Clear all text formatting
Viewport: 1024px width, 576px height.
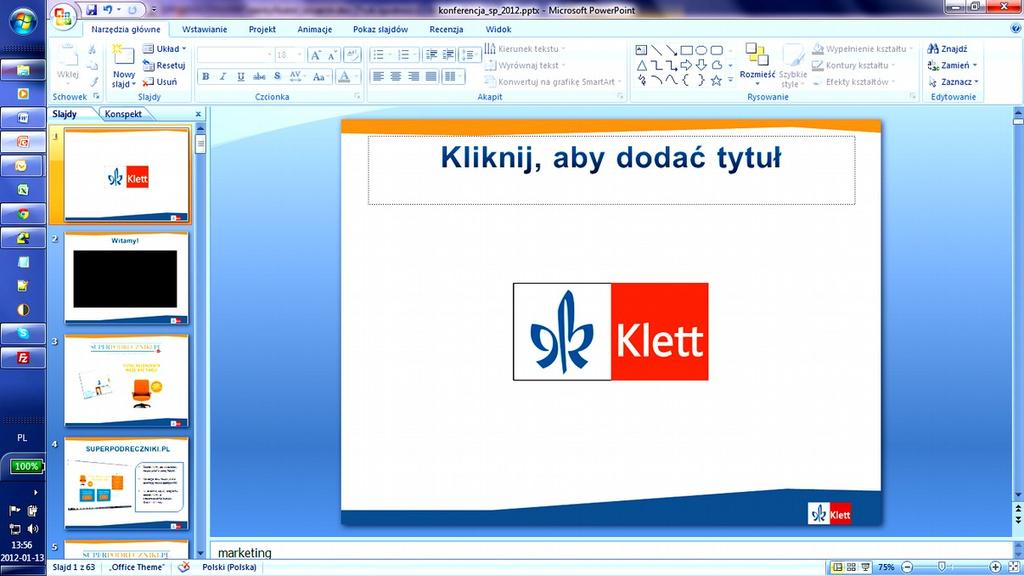(352, 55)
